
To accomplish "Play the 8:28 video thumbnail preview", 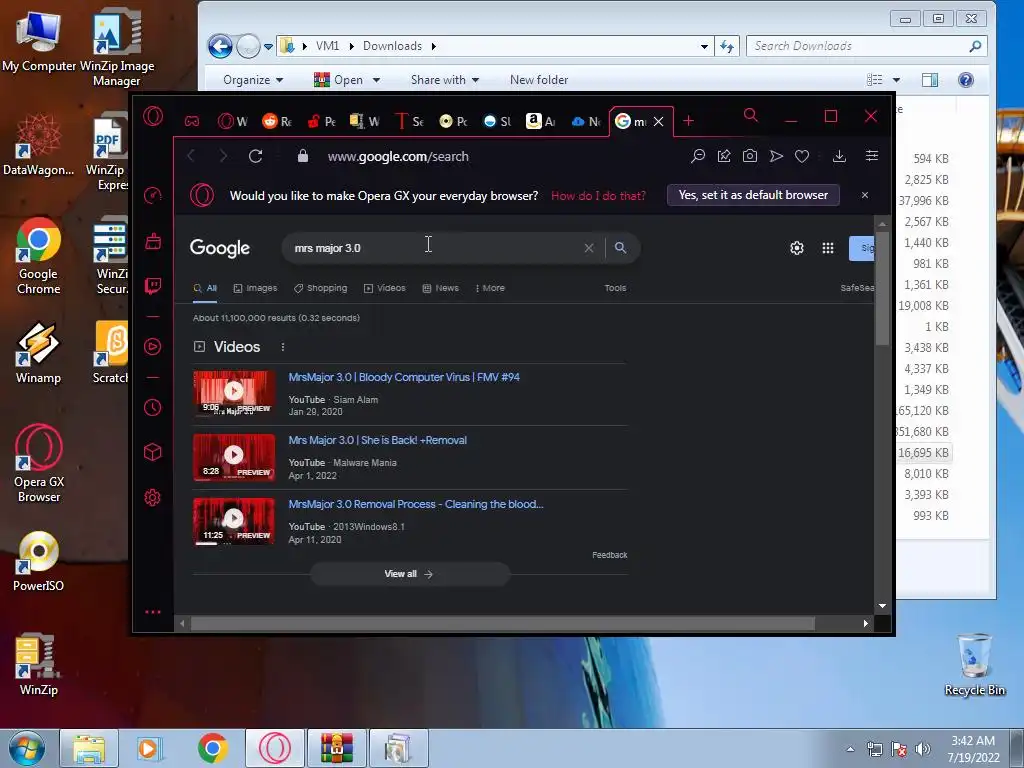I will (x=234, y=457).
